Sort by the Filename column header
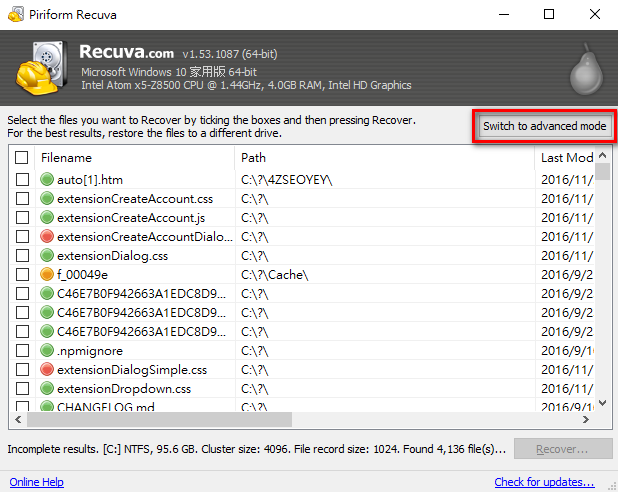The image size is (618, 492). [x=135, y=158]
